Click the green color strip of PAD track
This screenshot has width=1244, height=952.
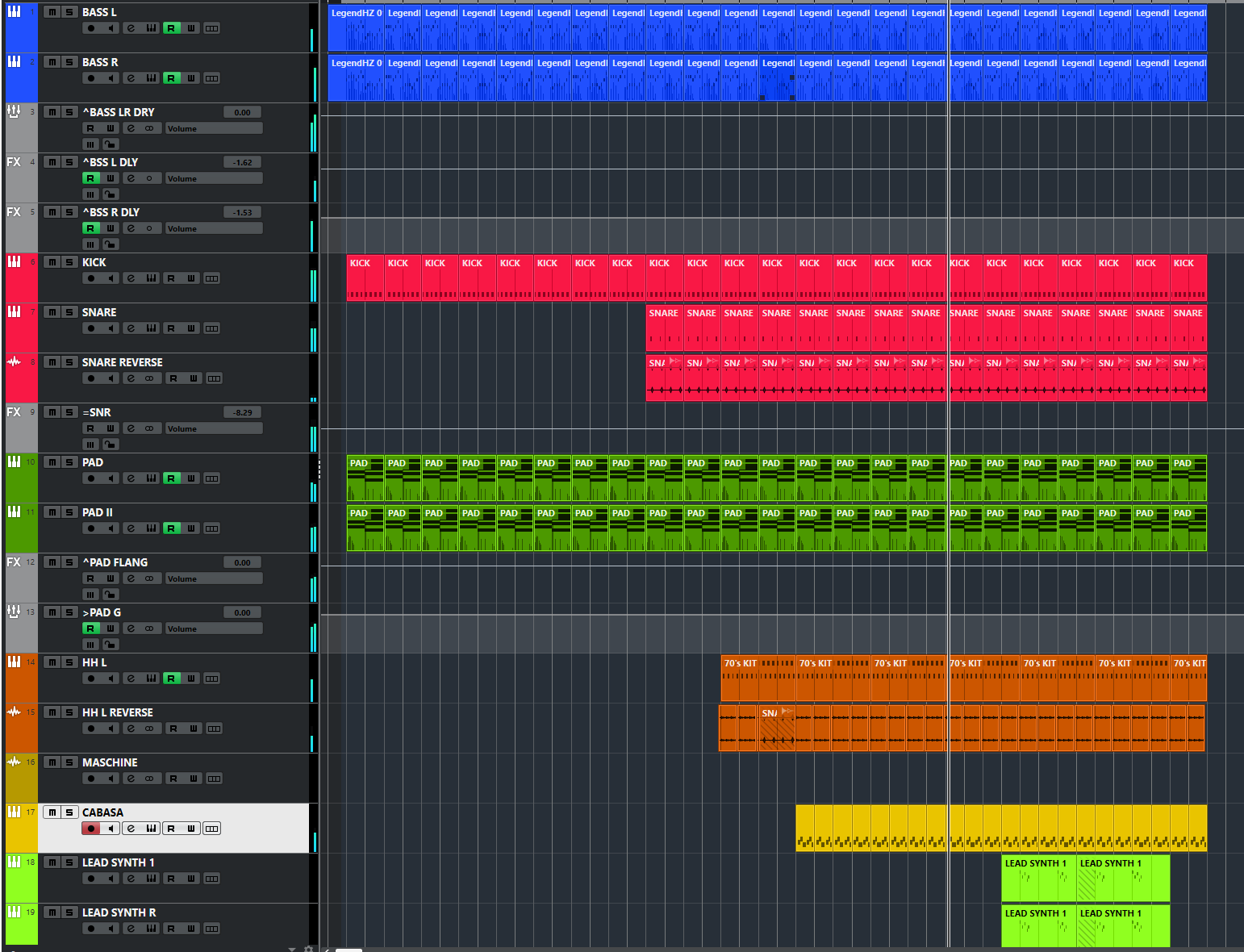[22, 478]
